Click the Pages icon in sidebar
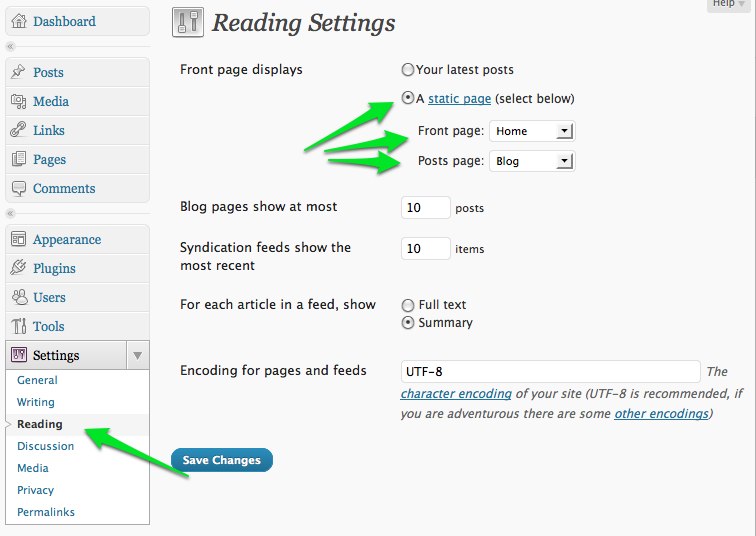This screenshot has height=536, width=756. pos(18,159)
